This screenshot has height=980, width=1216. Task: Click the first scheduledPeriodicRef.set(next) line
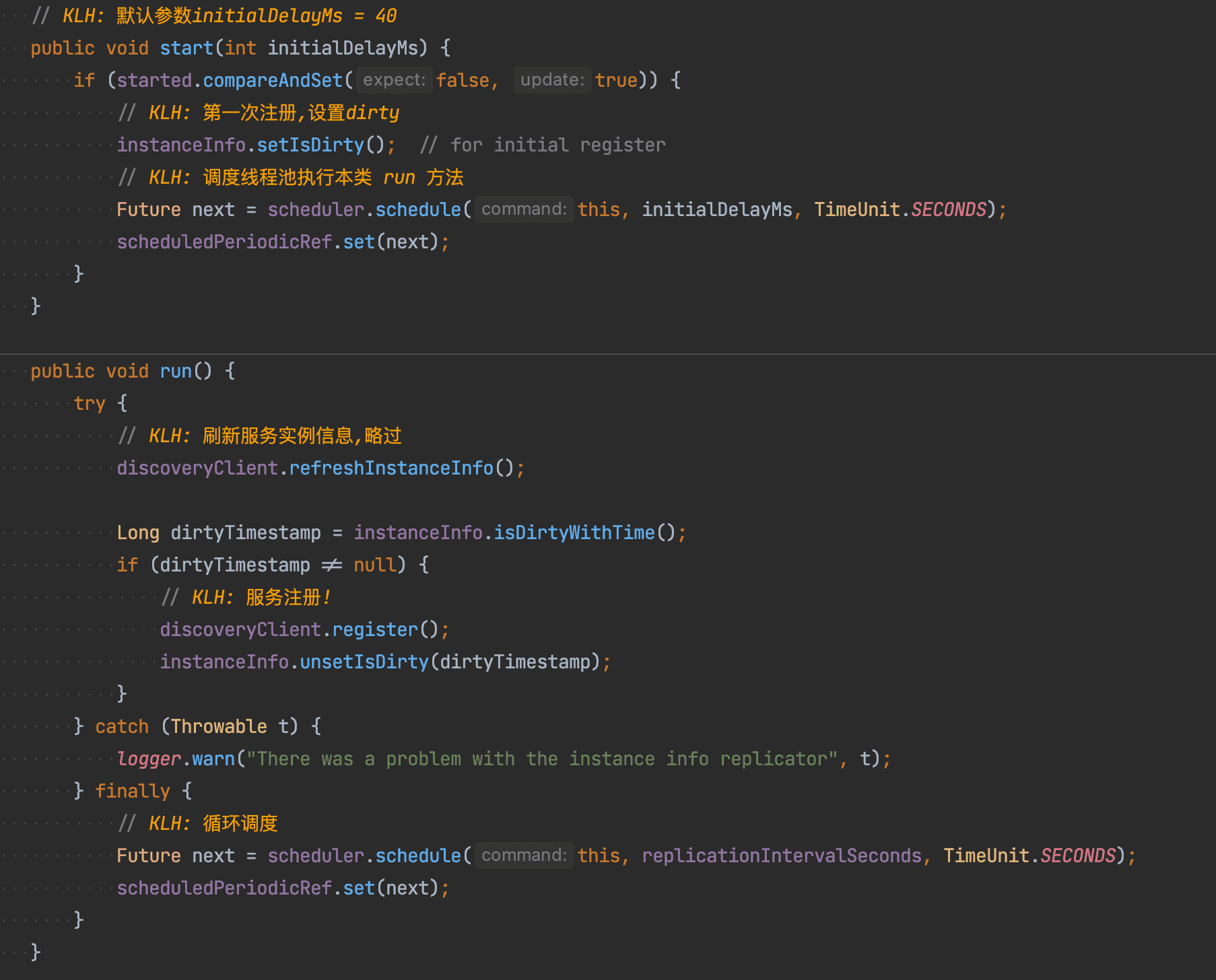283,242
